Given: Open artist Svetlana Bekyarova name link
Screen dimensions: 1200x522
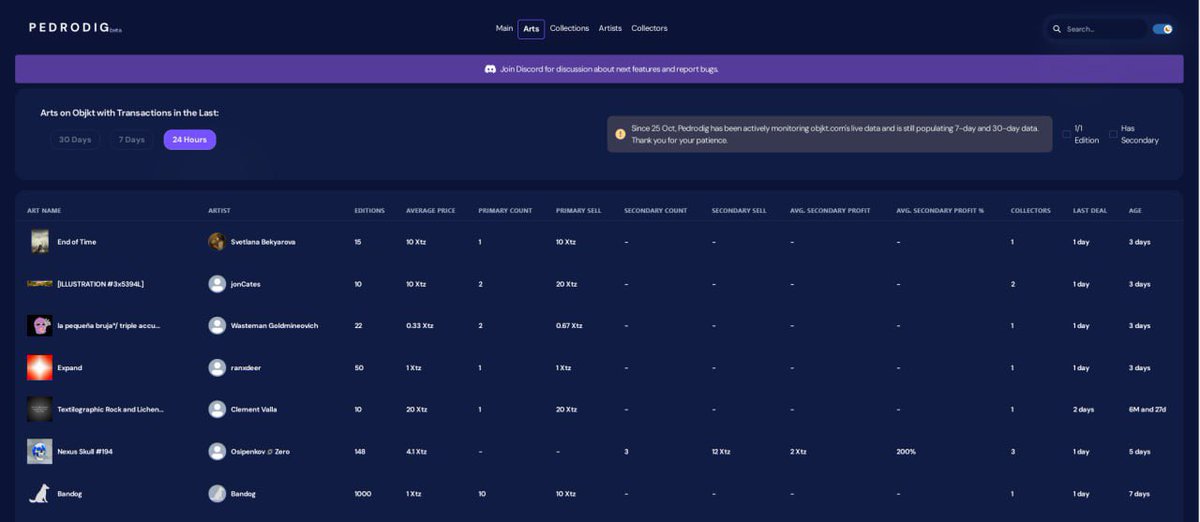Looking at the screenshot, I should click(x=263, y=242).
